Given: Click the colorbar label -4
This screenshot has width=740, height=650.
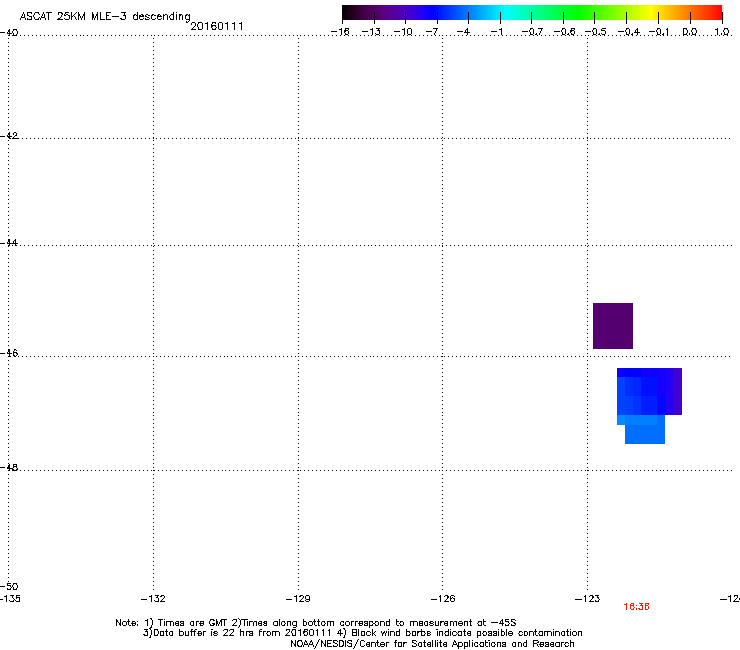Looking at the screenshot, I should coord(463,32).
